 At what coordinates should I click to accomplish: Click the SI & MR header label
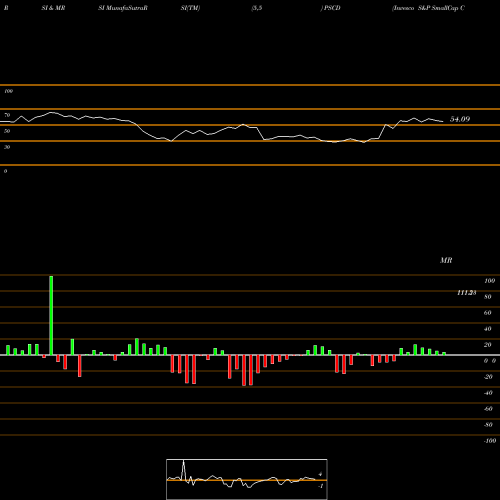coord(53,8)
